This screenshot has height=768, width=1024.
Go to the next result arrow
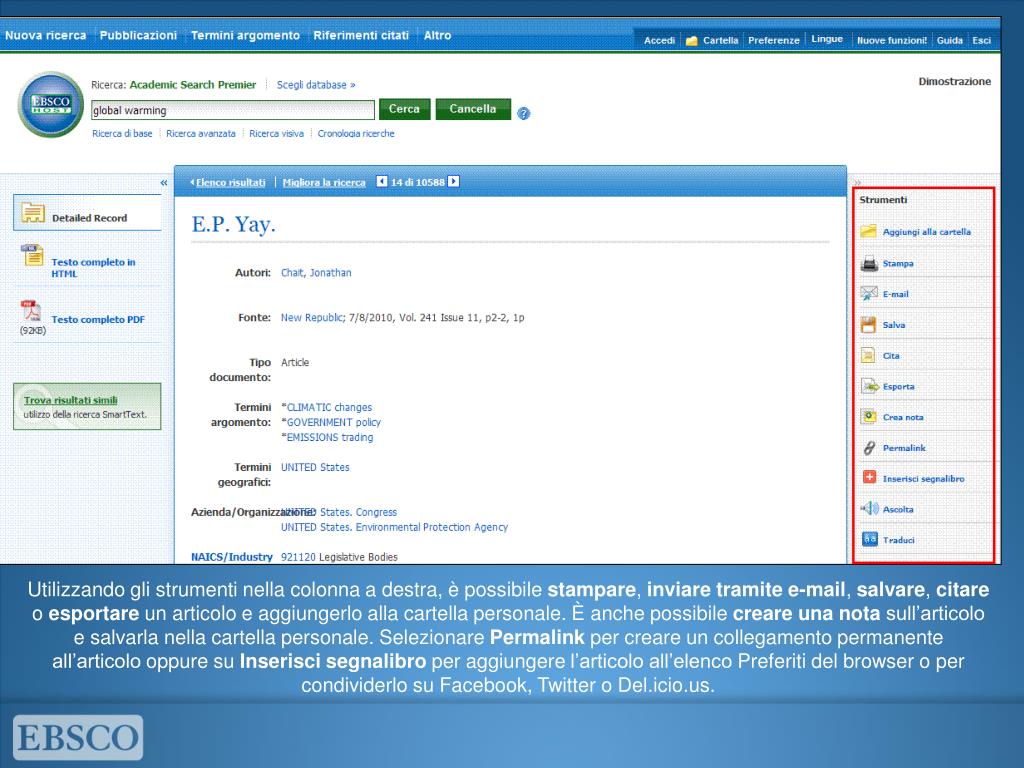(454, 182)
